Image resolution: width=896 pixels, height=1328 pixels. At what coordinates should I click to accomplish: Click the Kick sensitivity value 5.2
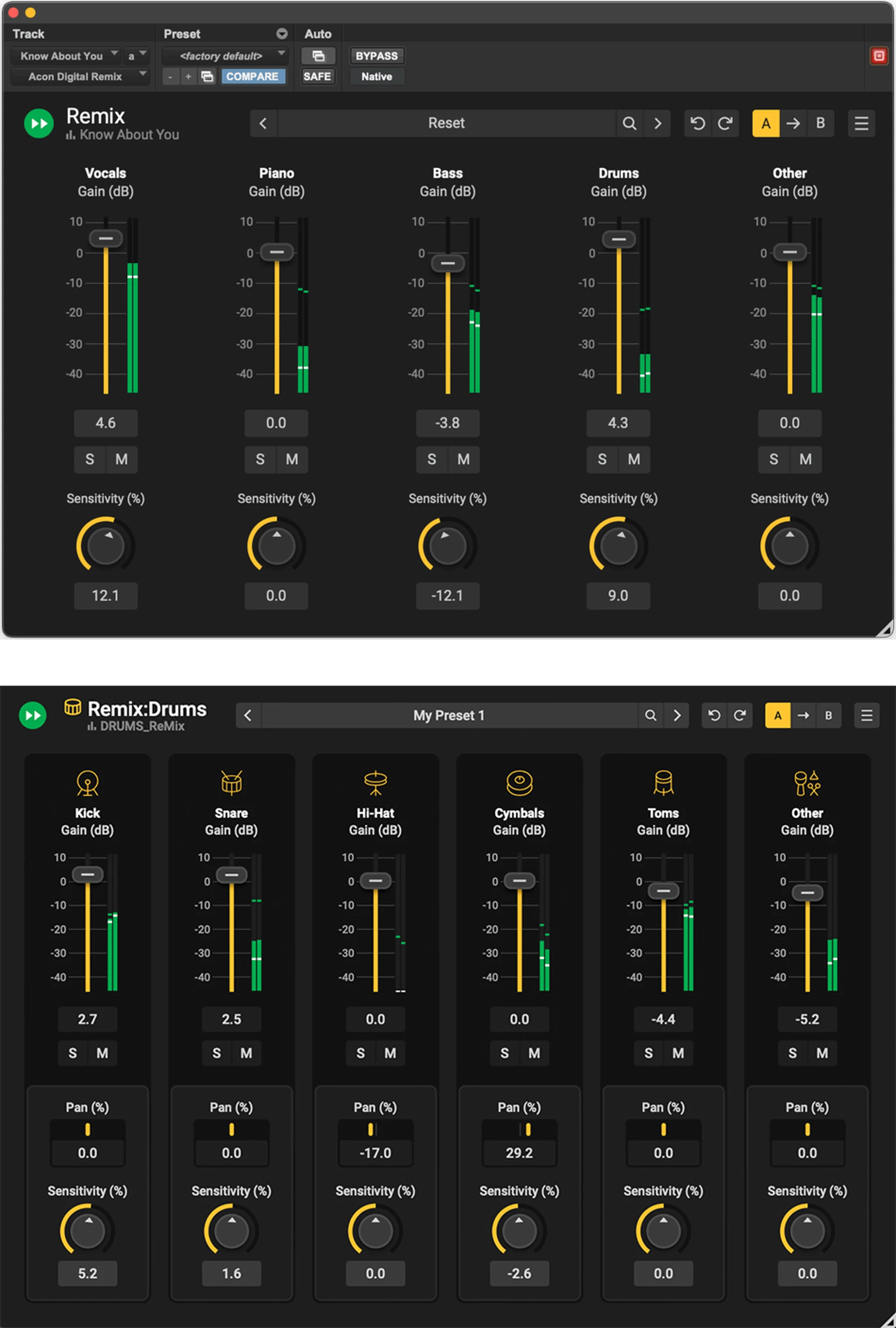click(88, 1274)
